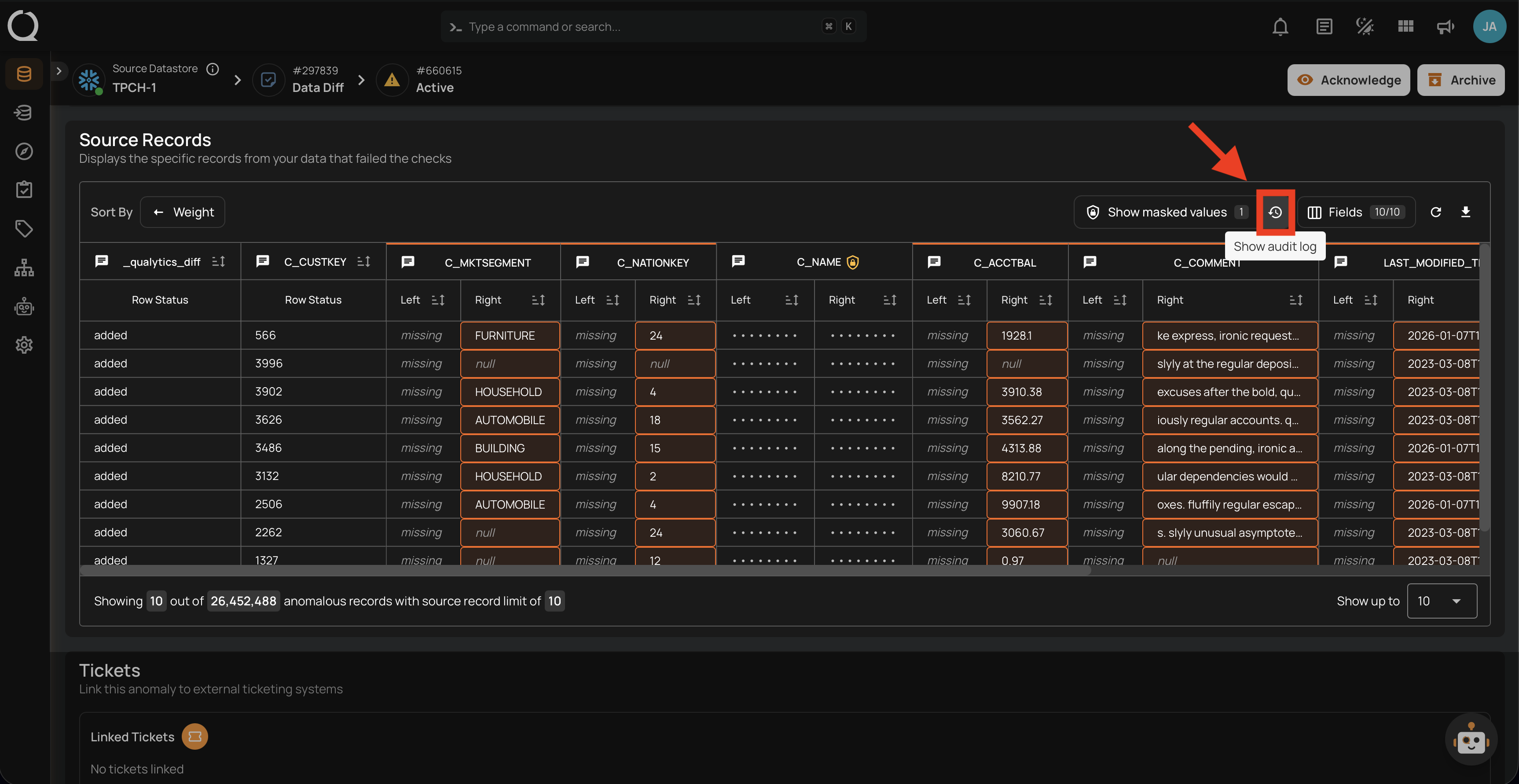Click the shield mask icon on C_NAME
The image size is (1519, 784).
click(x=853, y=262)
